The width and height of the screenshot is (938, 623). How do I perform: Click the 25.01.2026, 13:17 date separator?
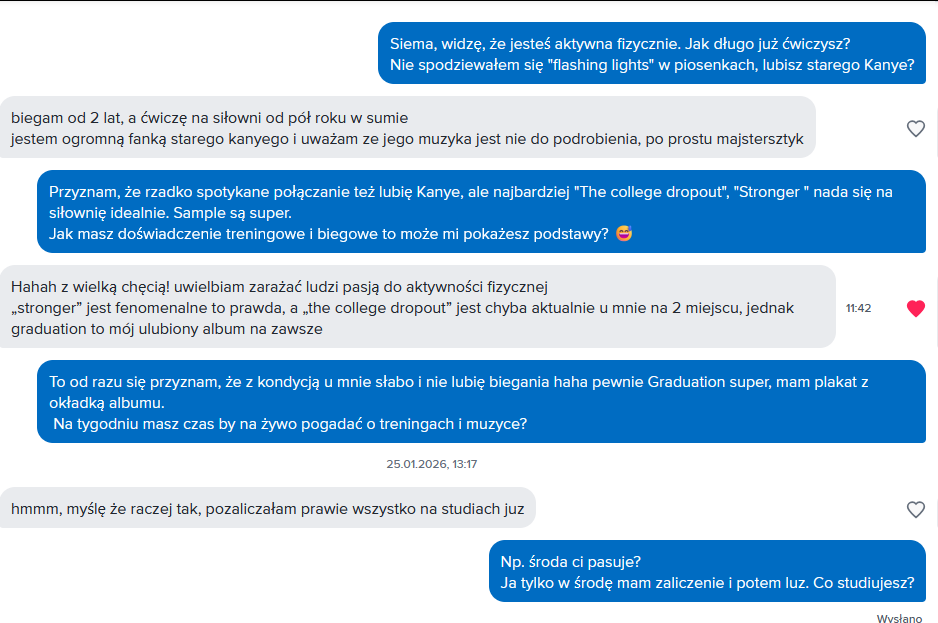[x=432, y=464]
